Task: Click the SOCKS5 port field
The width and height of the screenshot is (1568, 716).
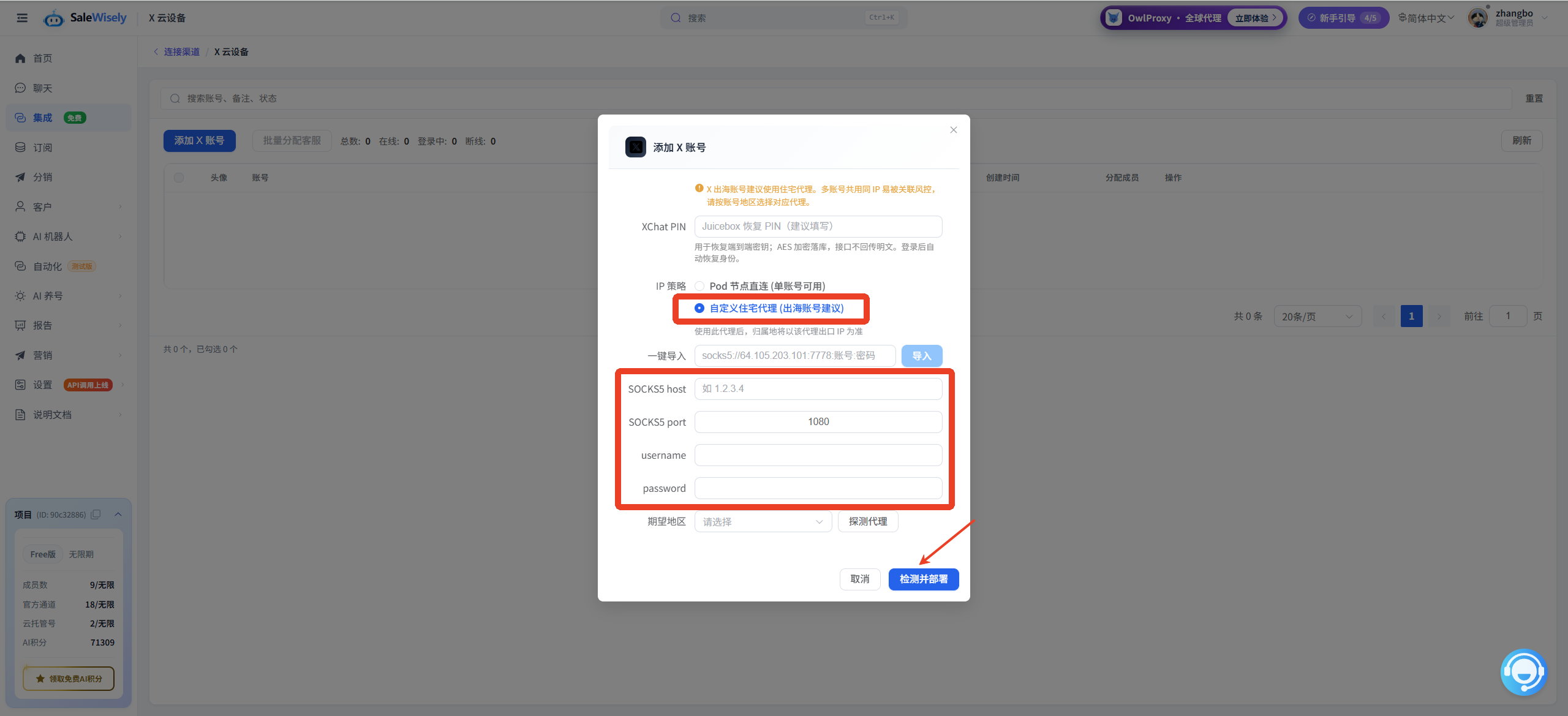Action: [x=818, y=422]
